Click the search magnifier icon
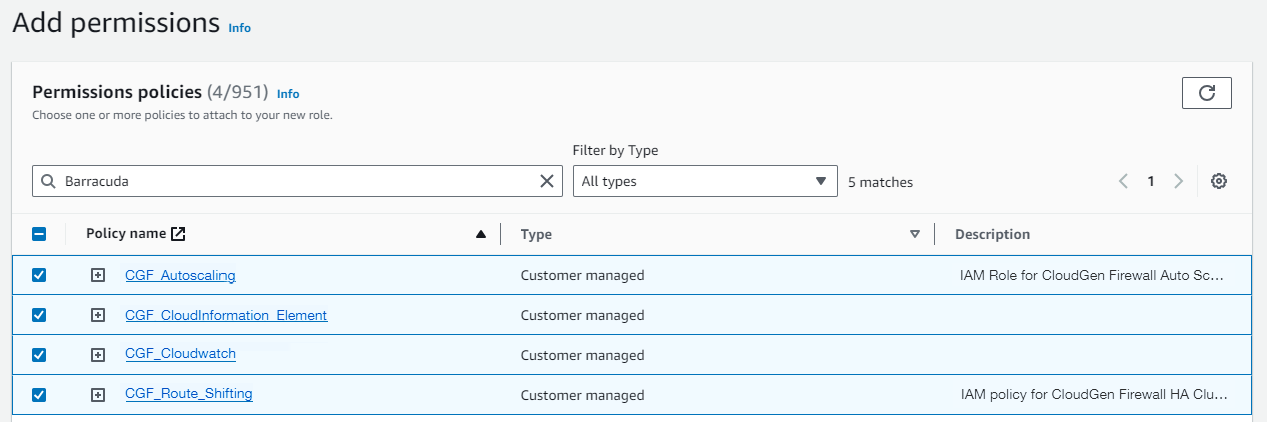This screenshot has height=422, width=1267. tap(48, 182)
